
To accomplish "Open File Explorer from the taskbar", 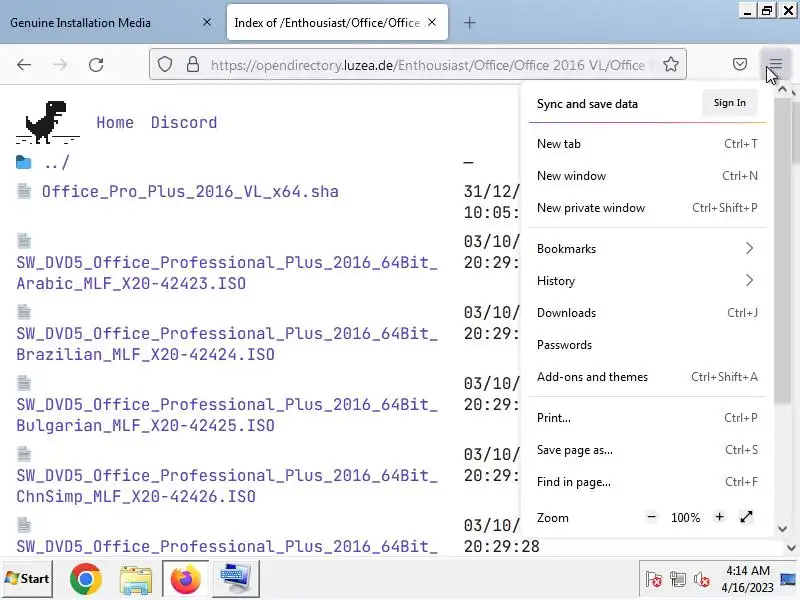I will click(136, 579).
